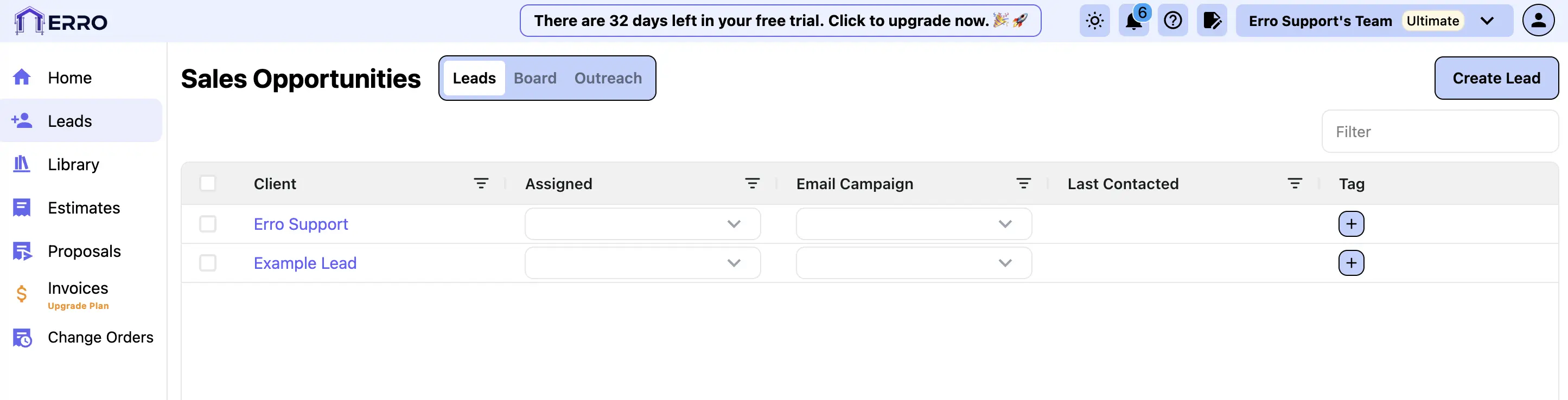This screenshot has height=400, width=1568.
Task: Switch to the Outreach tab
Action: point(608,79)
